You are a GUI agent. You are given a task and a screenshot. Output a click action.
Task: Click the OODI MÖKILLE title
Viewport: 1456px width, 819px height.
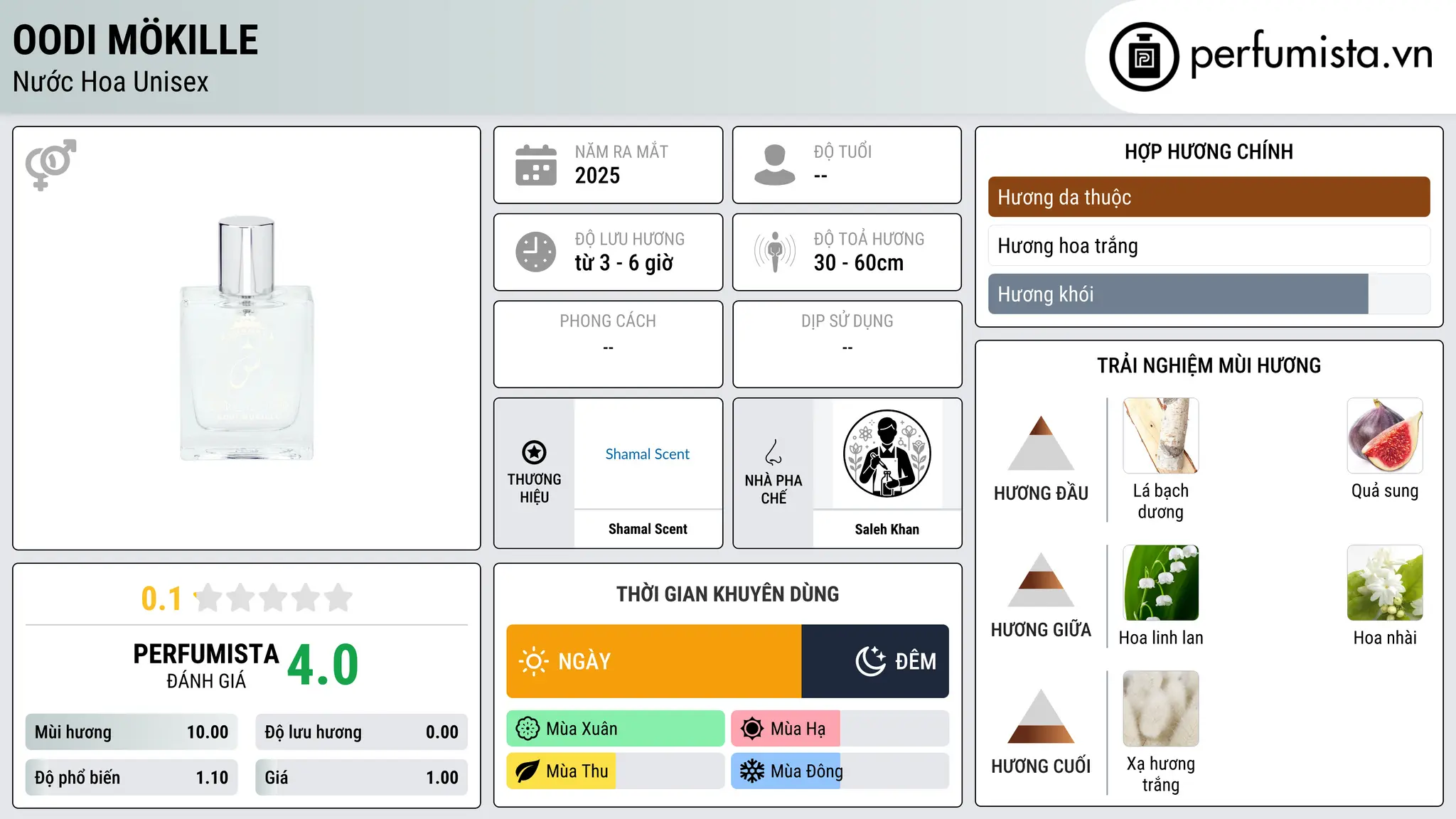click(x=135, y=40)
